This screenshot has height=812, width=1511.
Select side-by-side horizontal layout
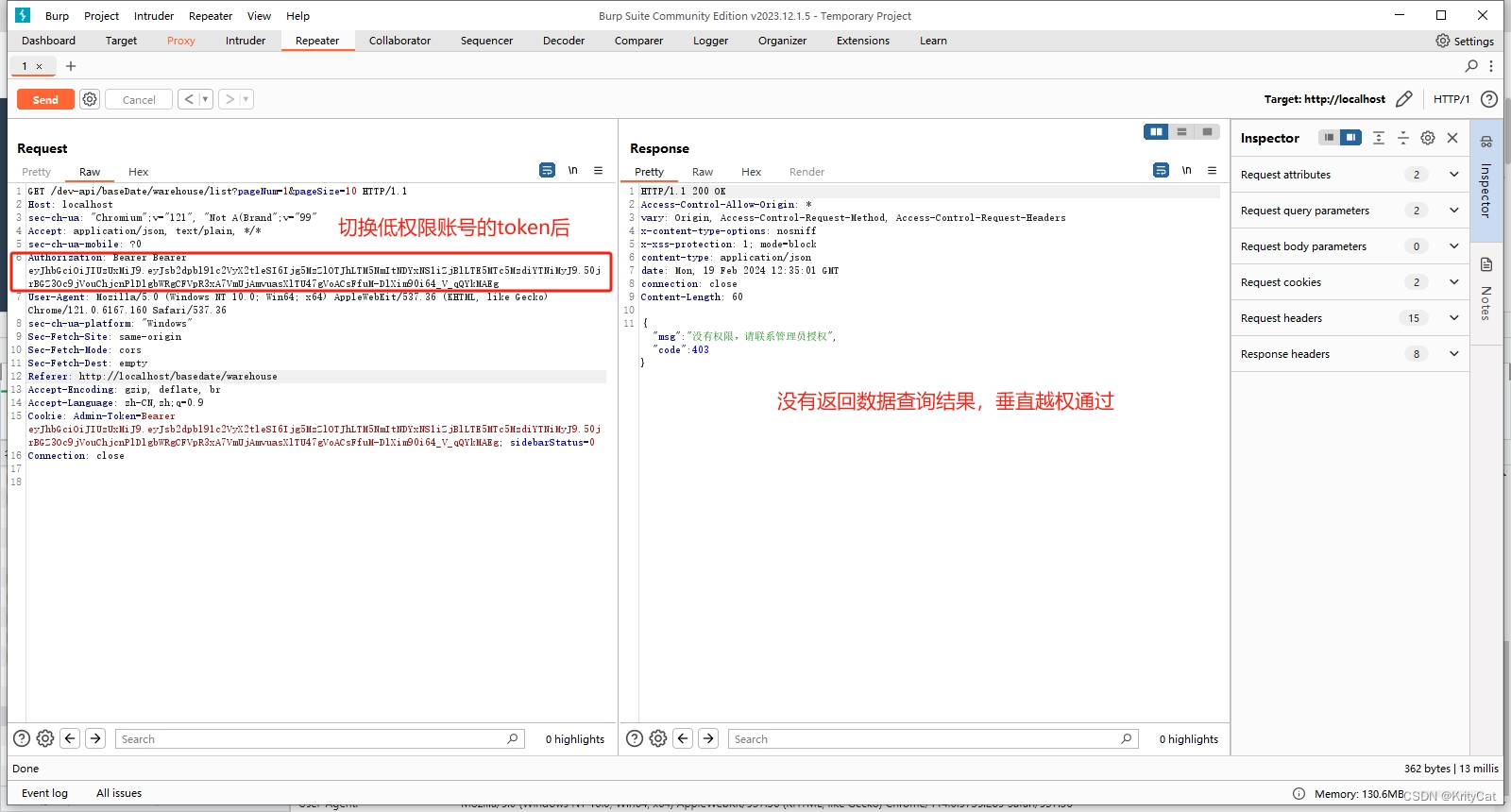coord(1156,132)
